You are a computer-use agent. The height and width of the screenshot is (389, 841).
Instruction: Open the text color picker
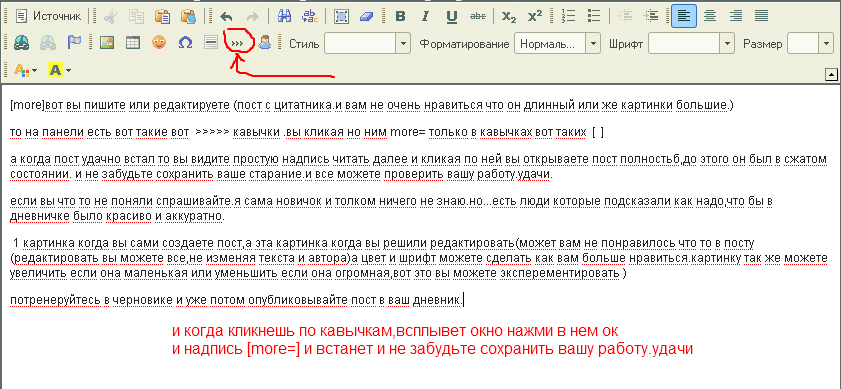click(21, 70)
